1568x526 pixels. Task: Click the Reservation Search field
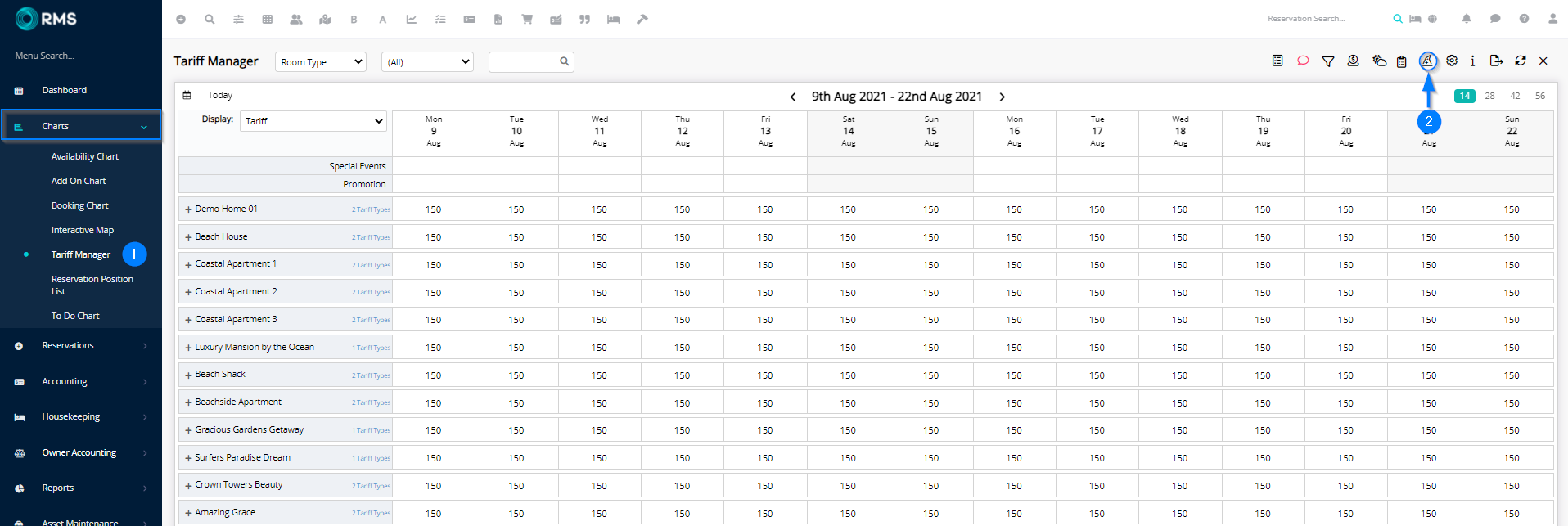(1327, 19)
